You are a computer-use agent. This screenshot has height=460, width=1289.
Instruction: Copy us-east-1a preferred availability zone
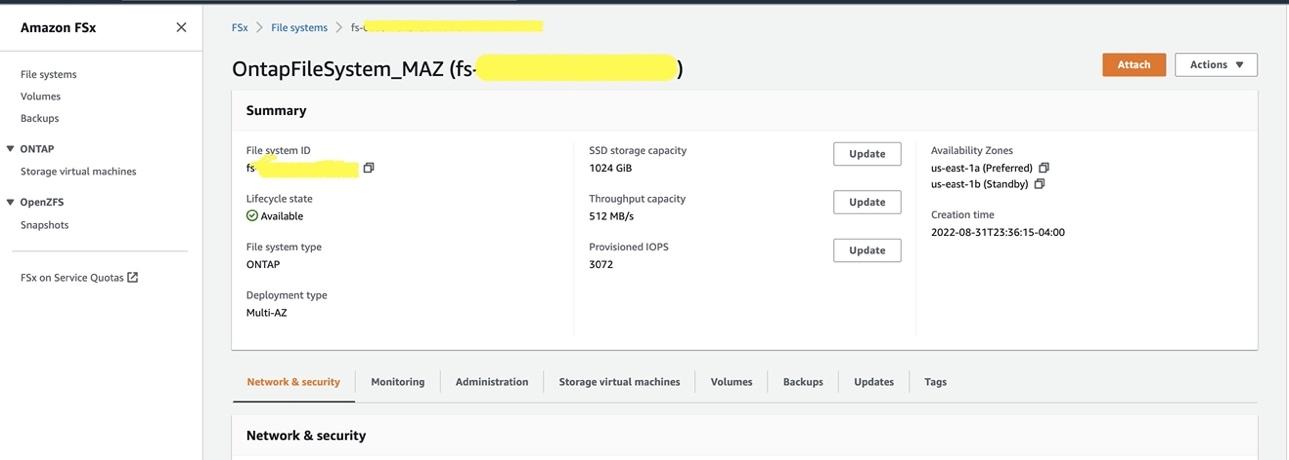click(x=1044, y=168)
